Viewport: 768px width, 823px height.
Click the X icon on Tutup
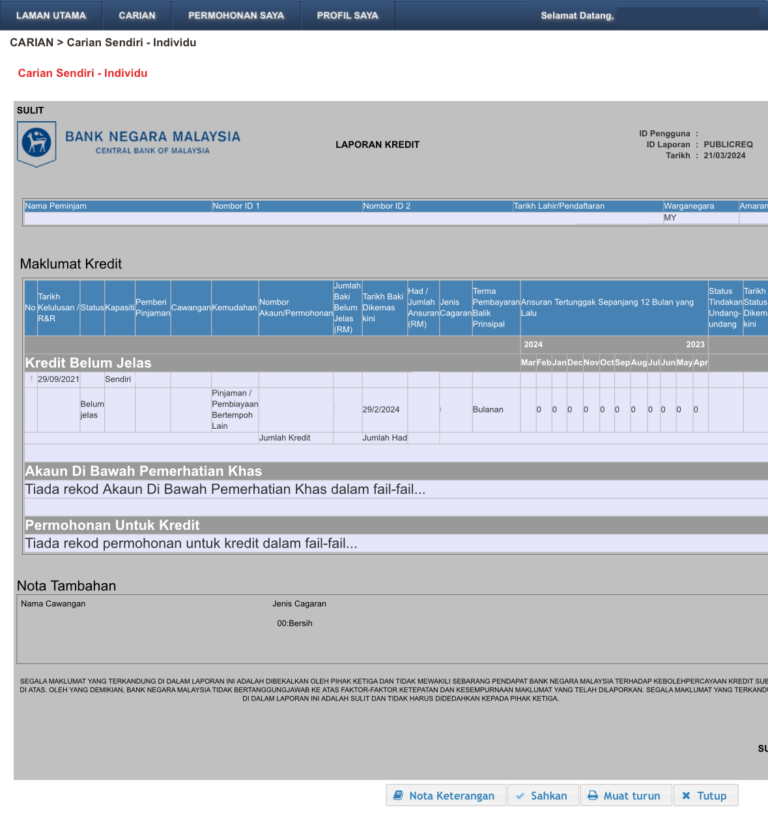(686, 796)
